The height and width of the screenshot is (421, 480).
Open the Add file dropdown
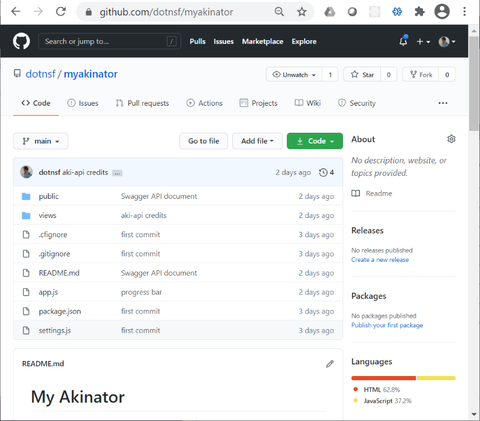click(257, 141)
